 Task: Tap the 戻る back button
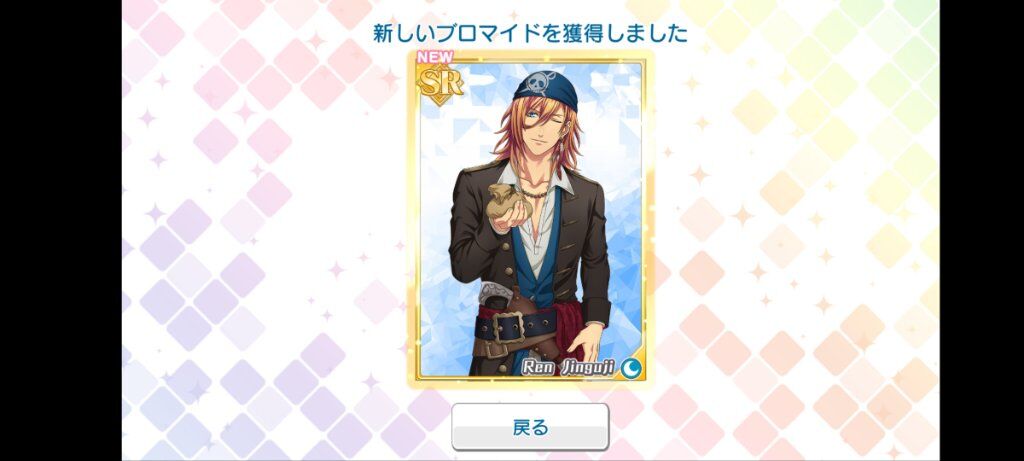[530, 427]
